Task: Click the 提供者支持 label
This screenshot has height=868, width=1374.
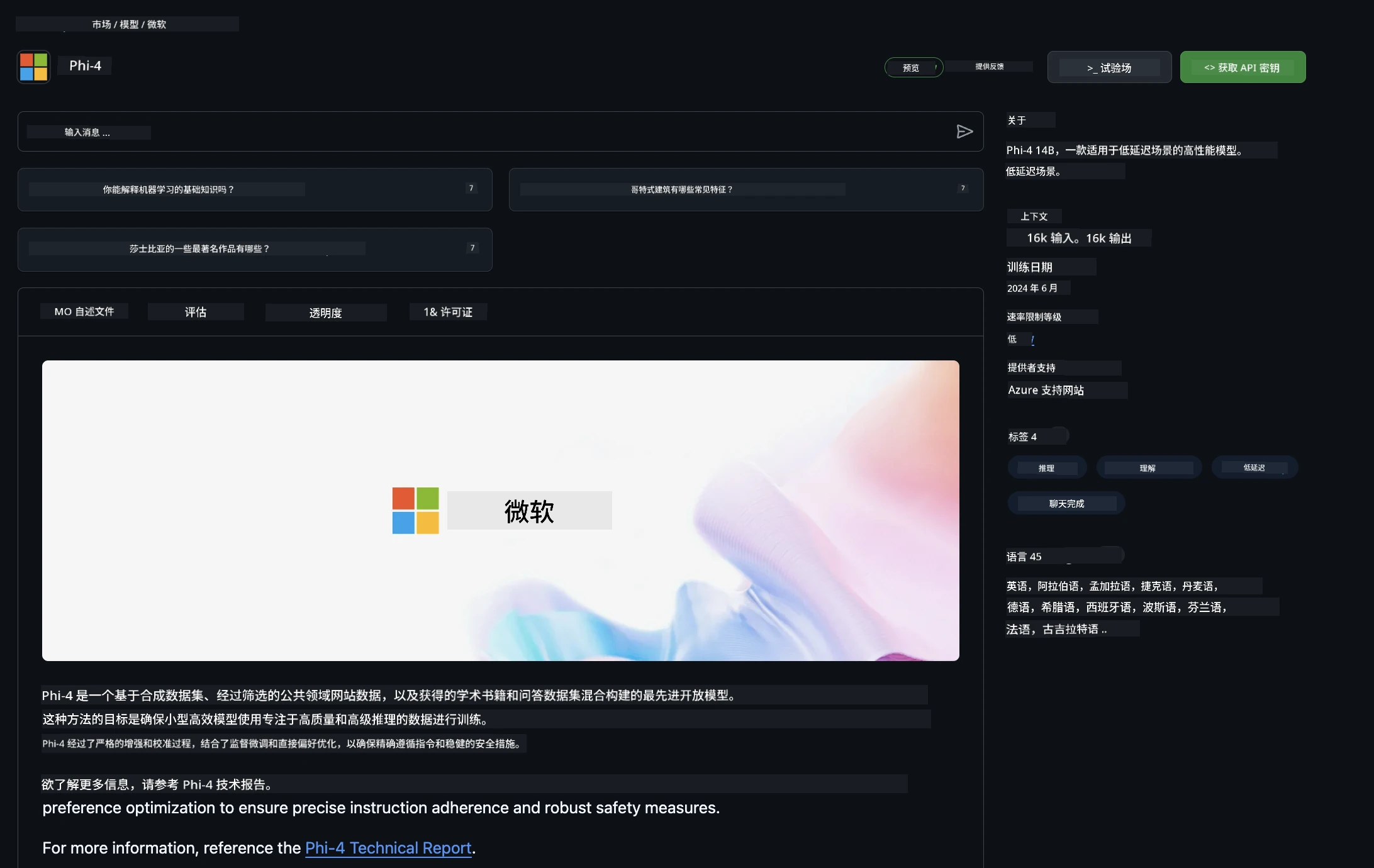Action: pyautogui.click(x=1032, y=367)
